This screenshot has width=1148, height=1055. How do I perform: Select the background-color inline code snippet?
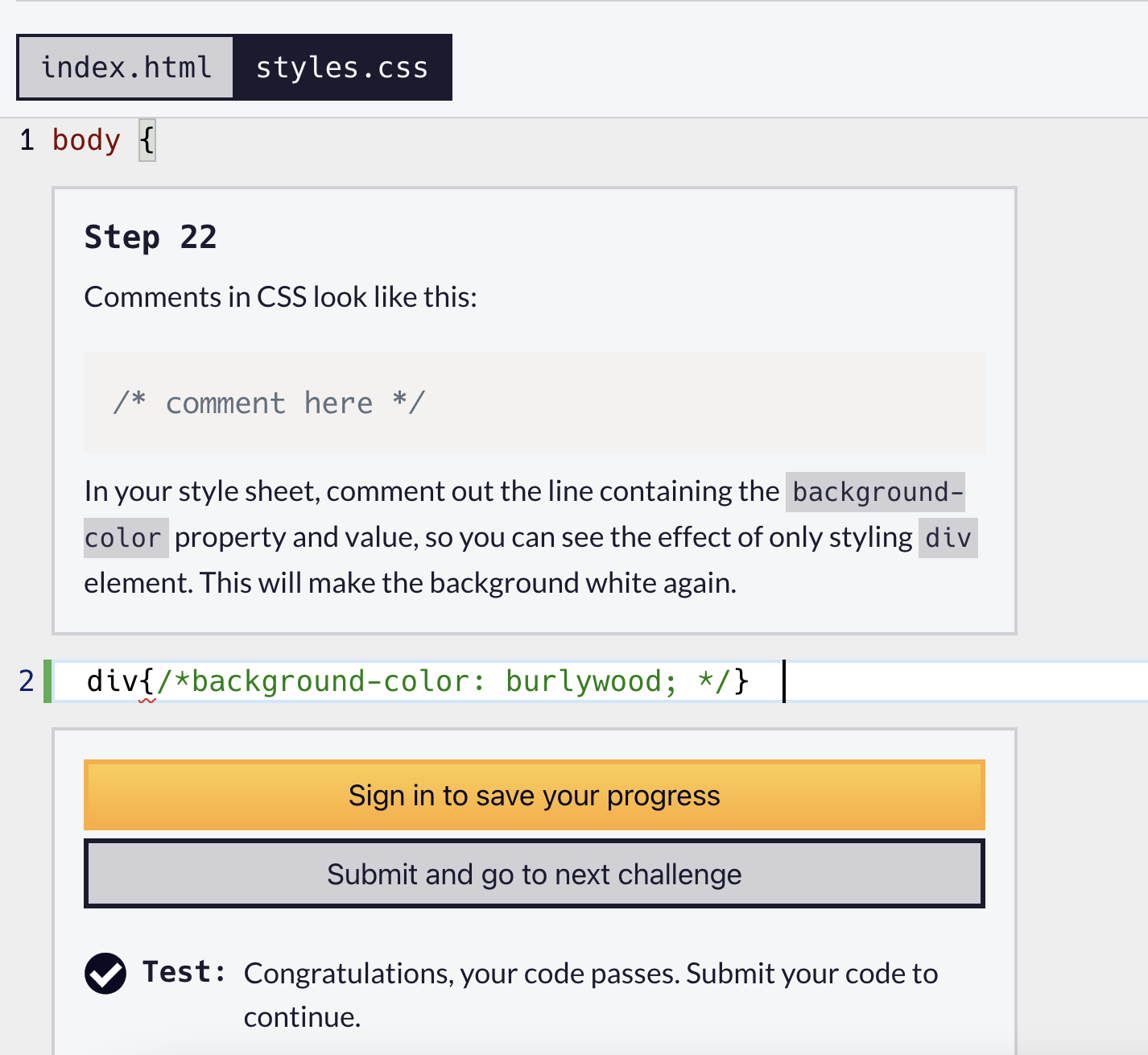click(875, 491)
